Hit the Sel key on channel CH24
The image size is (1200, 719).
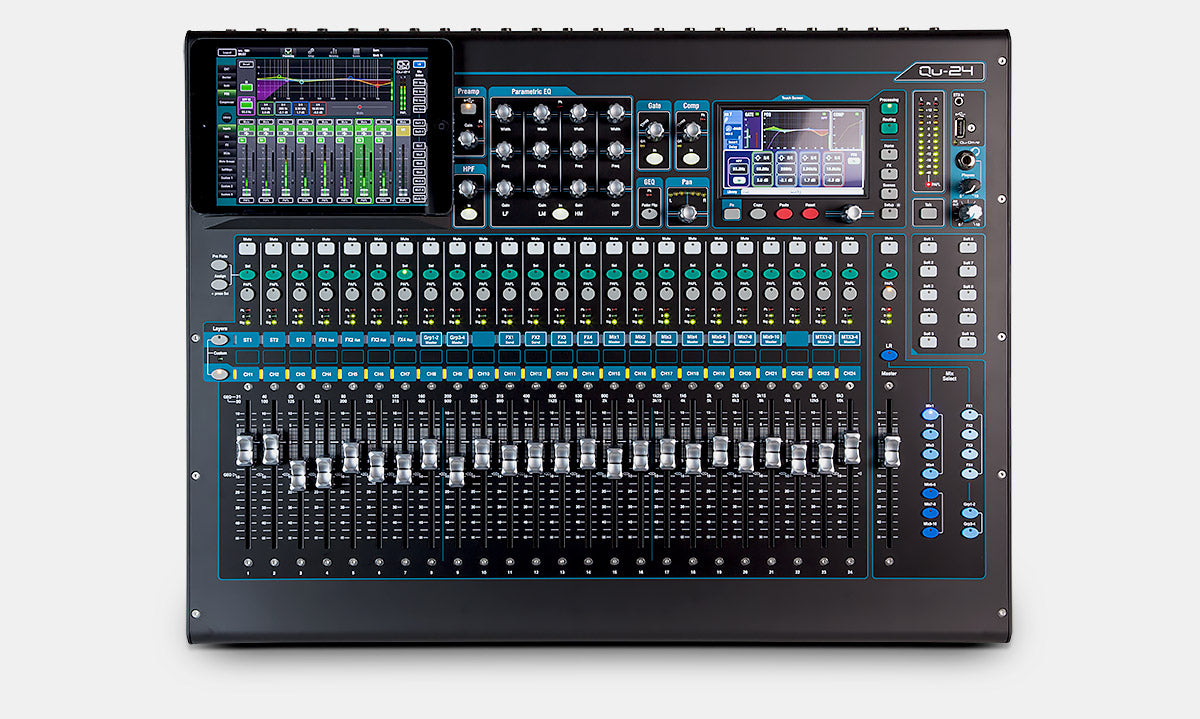pos(849,273)
